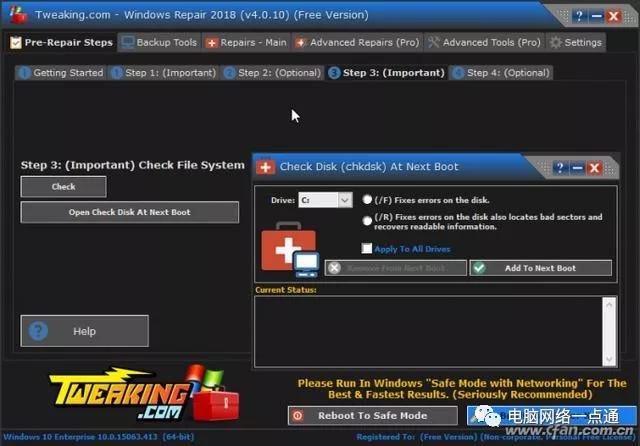Viewport: 640px width, 446px height.
Task: Select the /F fixes errors radio option
Action: [x=367, y=200]
